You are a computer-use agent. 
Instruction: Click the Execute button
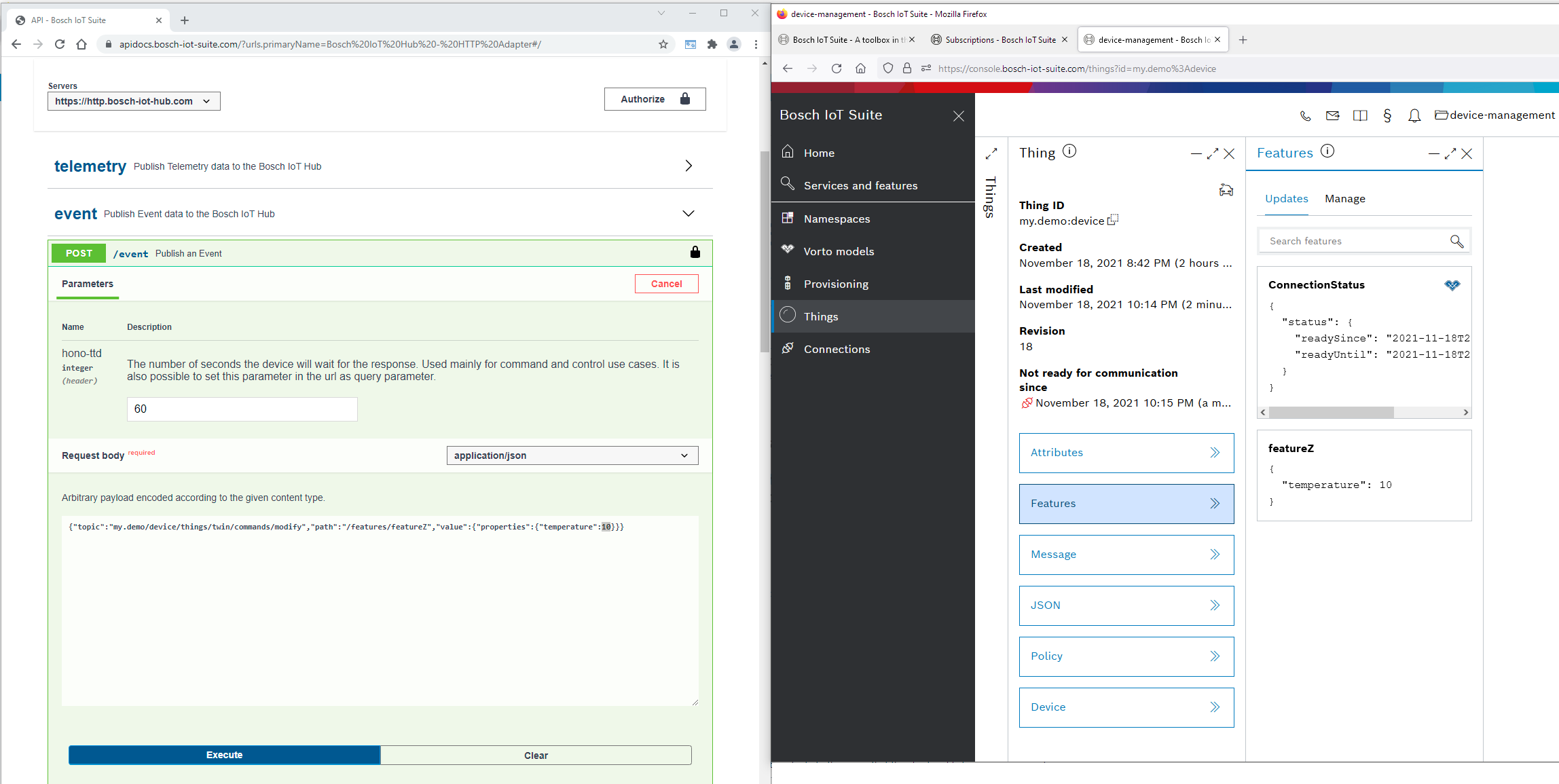pos(224,755)
